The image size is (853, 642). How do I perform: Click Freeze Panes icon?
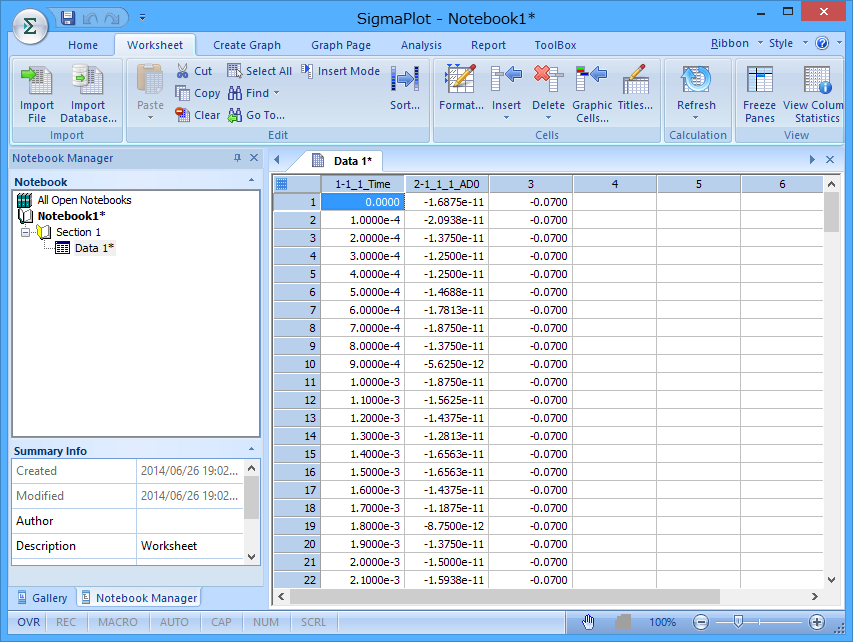[759, 79]
